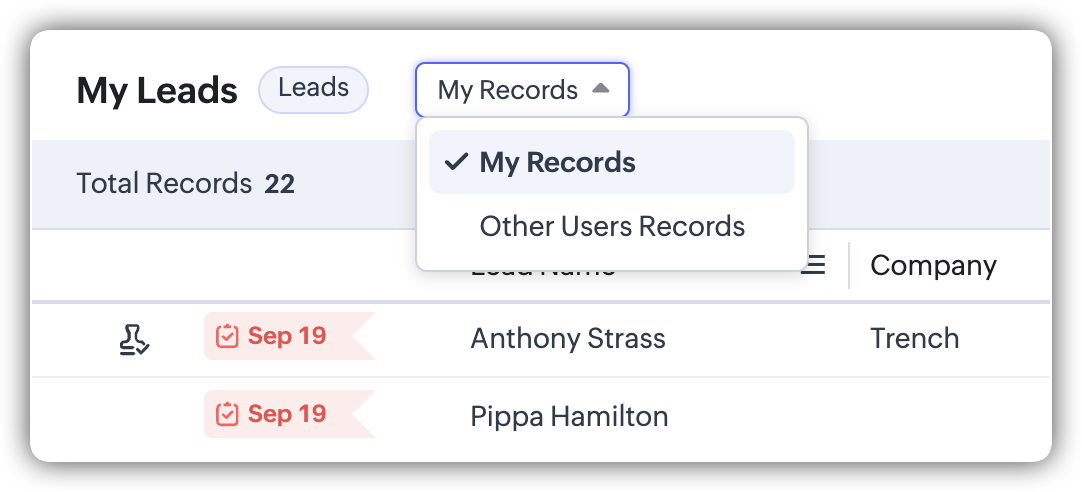Click the Trench company cell
The height and width of the screenshot is (492, 1082).
pos(914,338)
